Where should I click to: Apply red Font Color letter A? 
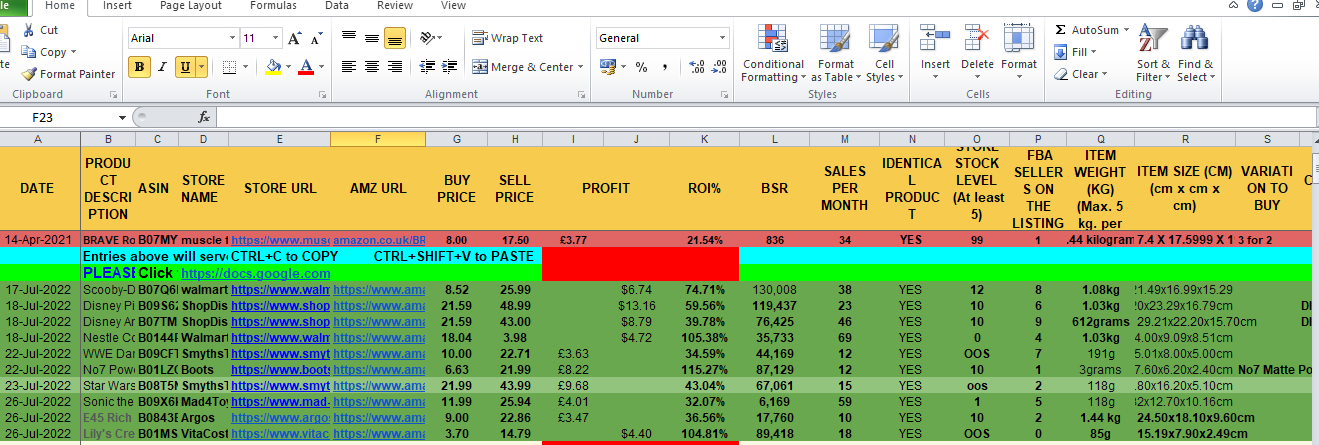(304, 67)
